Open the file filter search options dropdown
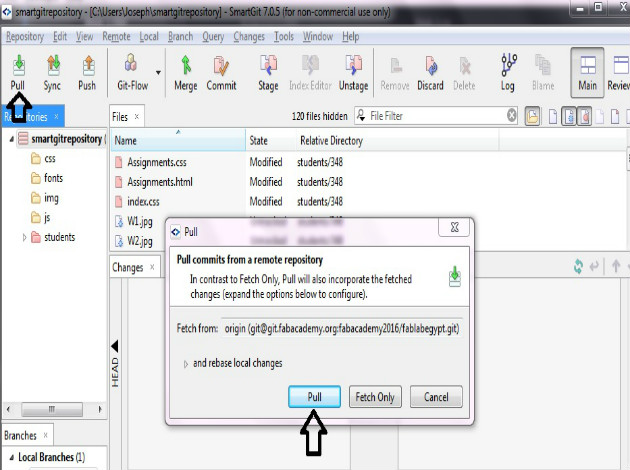This screenshot has height=470, width=630. [x=361, y=116]
